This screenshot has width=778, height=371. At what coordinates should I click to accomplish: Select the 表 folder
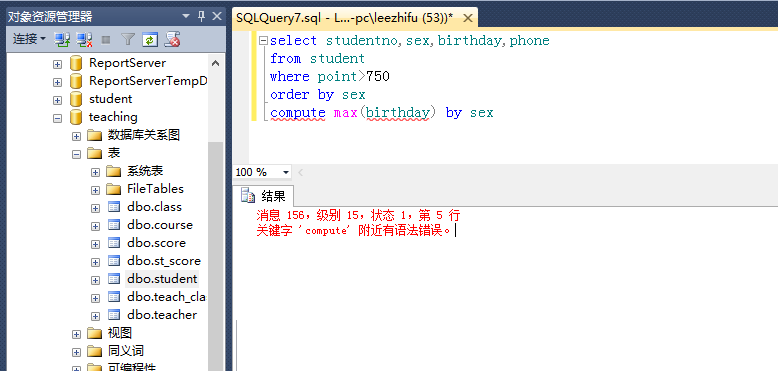pos(114,153)
